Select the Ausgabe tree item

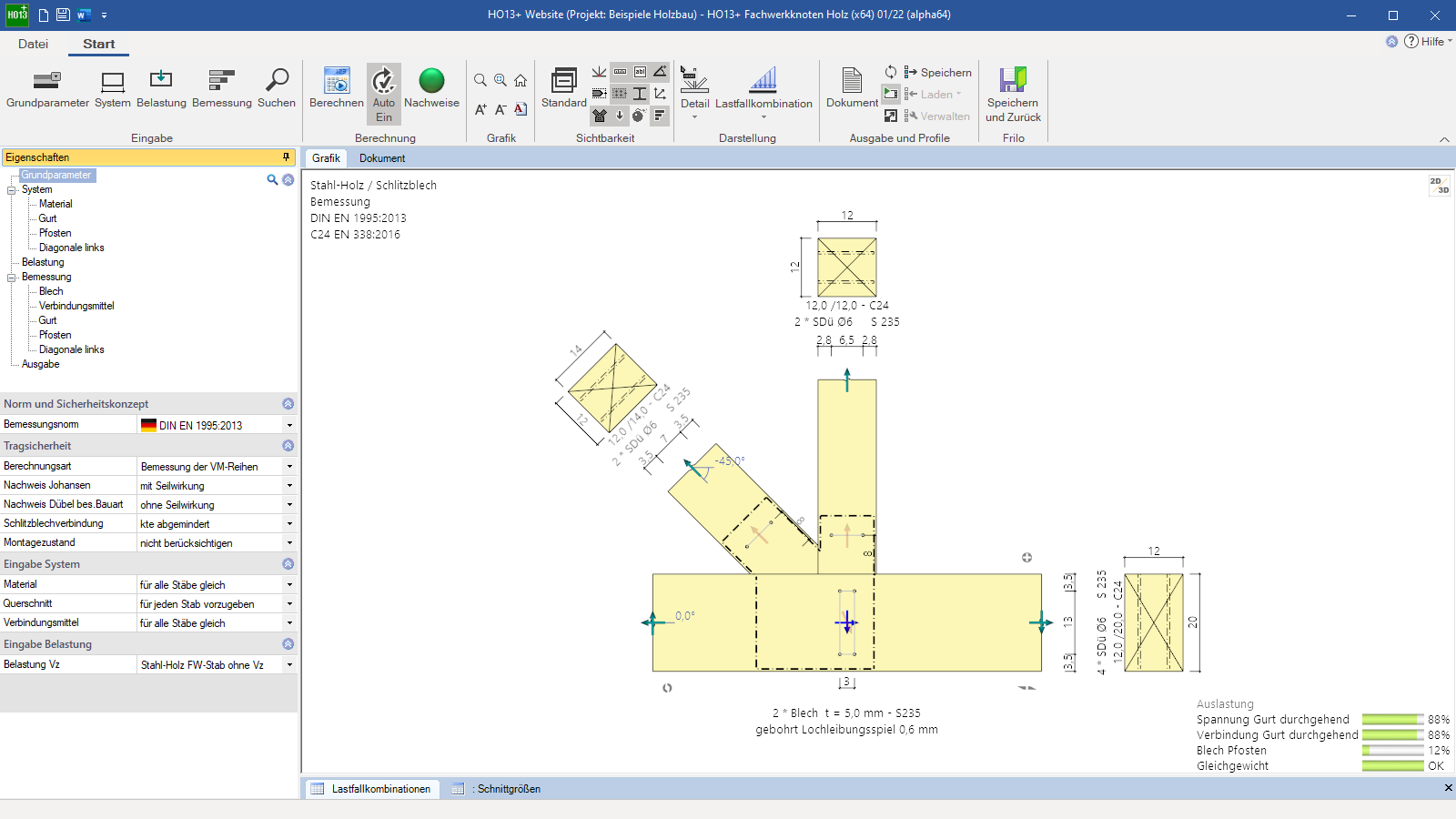pyautogui.click(x=40, y=364)
